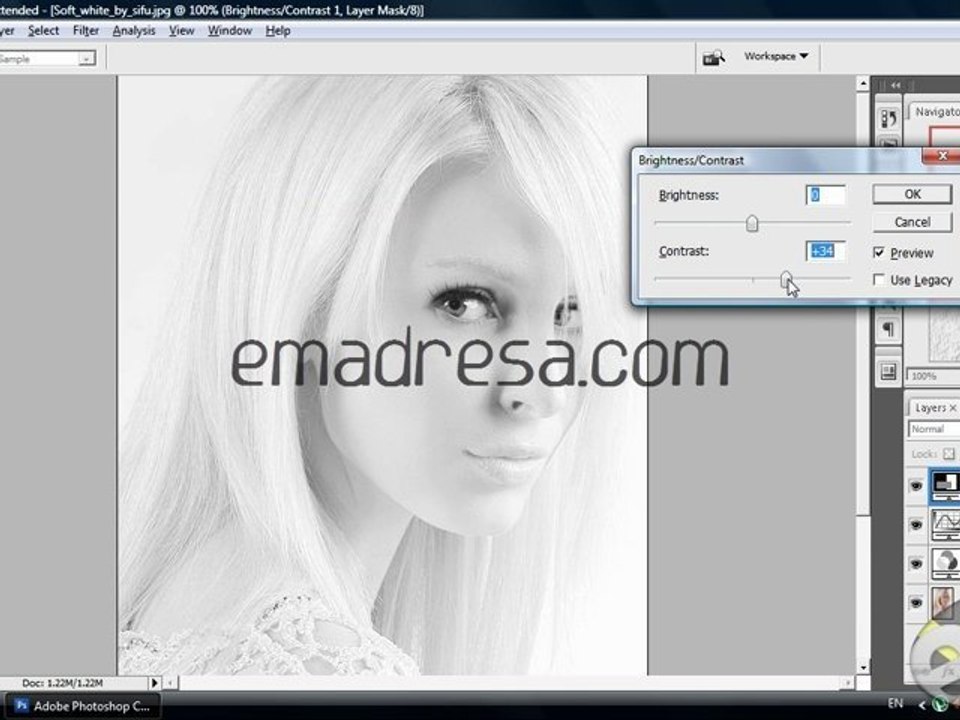Enable the Use Legacy checkbox

tap(879, 280)
